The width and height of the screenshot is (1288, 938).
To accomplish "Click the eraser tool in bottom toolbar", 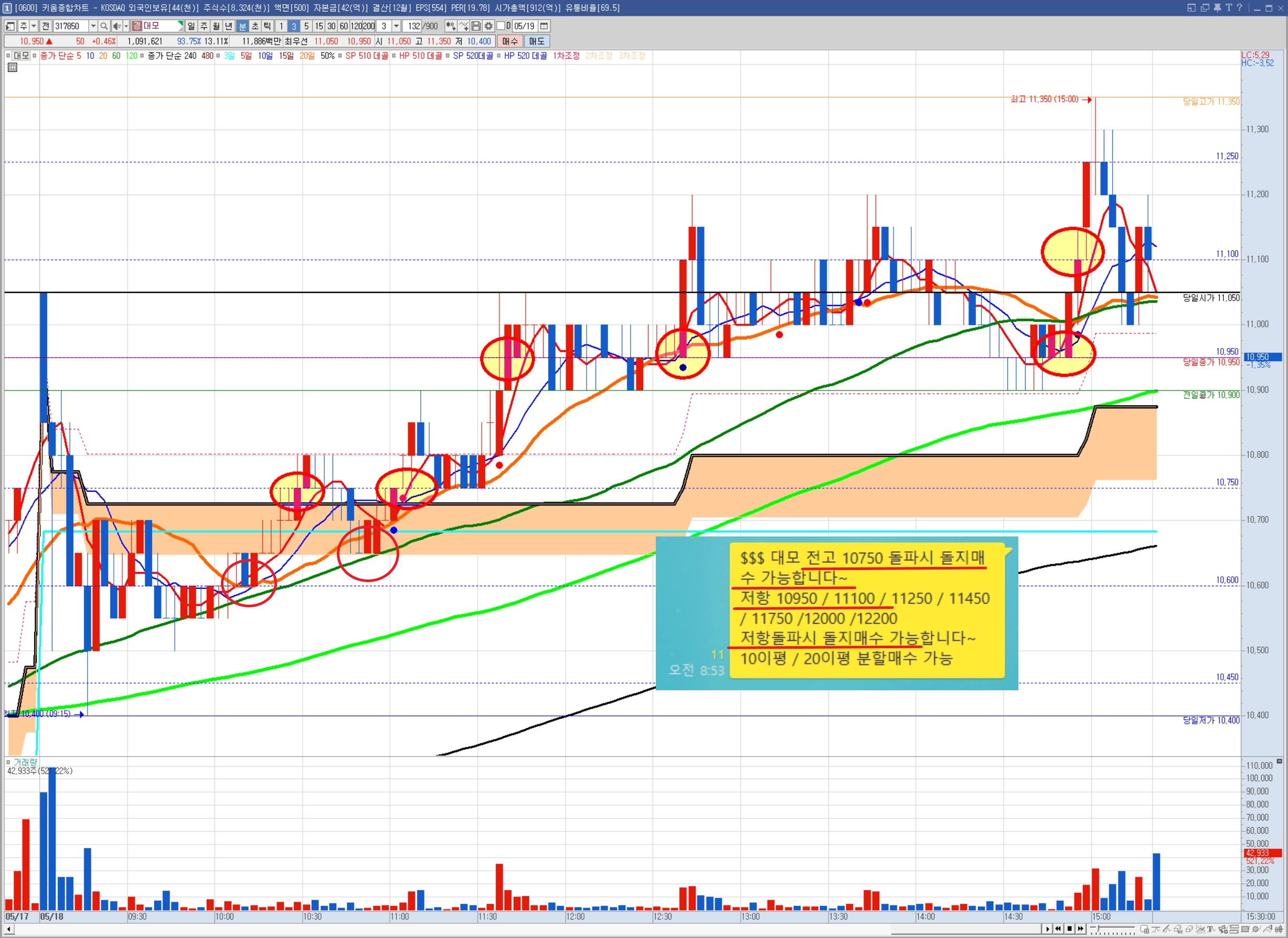I will pyautogui.click(x=1189, y=930).
